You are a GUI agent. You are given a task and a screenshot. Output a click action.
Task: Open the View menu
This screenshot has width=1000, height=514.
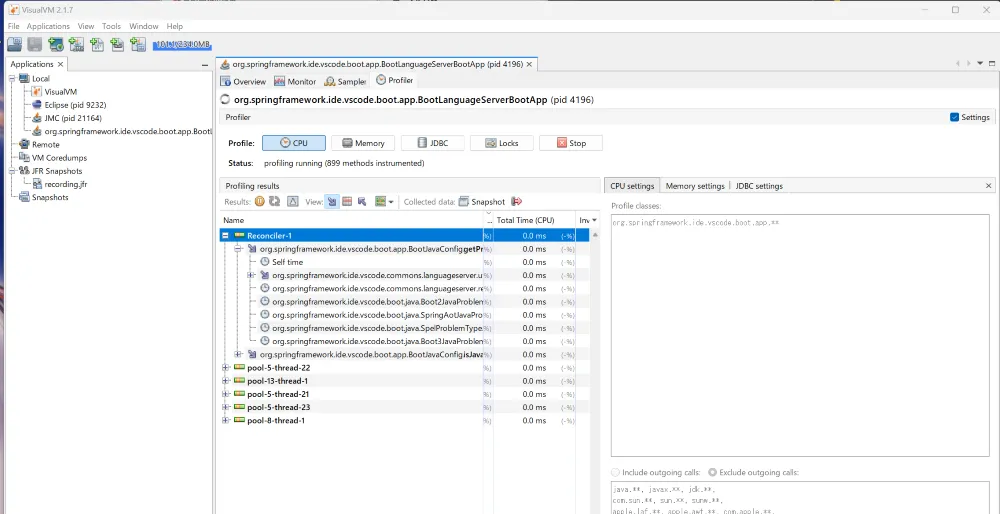pos(85,26)
